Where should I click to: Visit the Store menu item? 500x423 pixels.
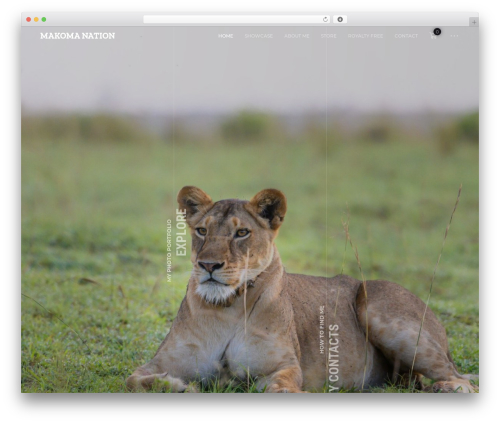click(x=328, y=36)
